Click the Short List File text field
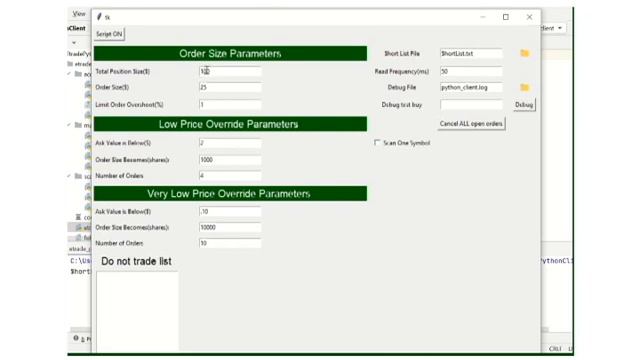The image size is (640, 360). [x=471, y=53]
